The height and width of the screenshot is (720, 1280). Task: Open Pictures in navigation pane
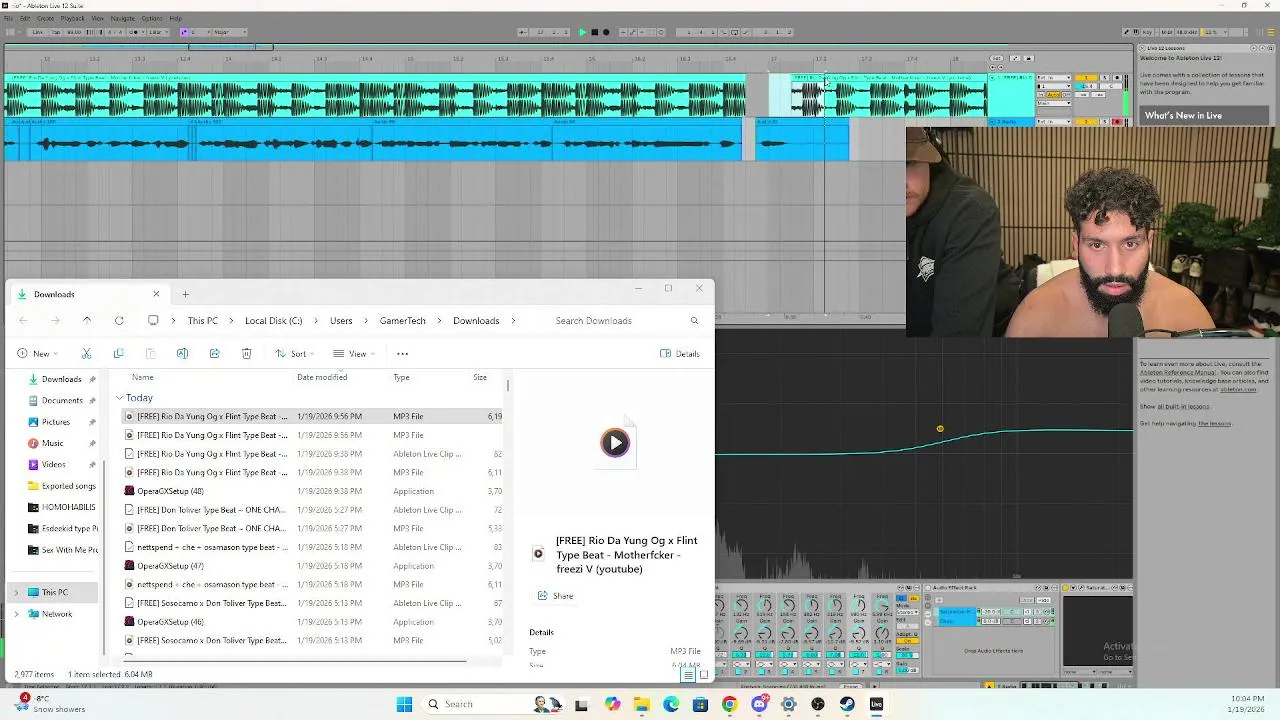pyautogui.click(x=55, y=422)
